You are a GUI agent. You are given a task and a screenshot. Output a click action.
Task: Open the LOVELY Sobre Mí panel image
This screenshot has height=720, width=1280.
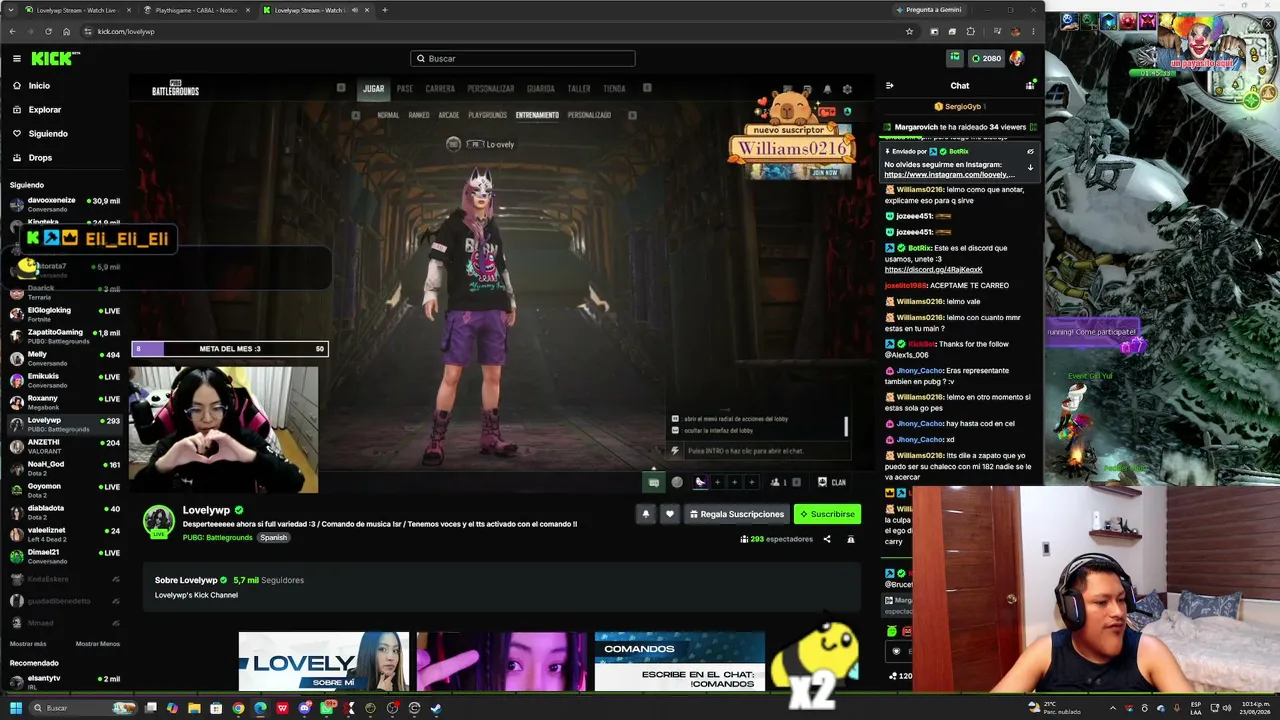click(324, 662)
